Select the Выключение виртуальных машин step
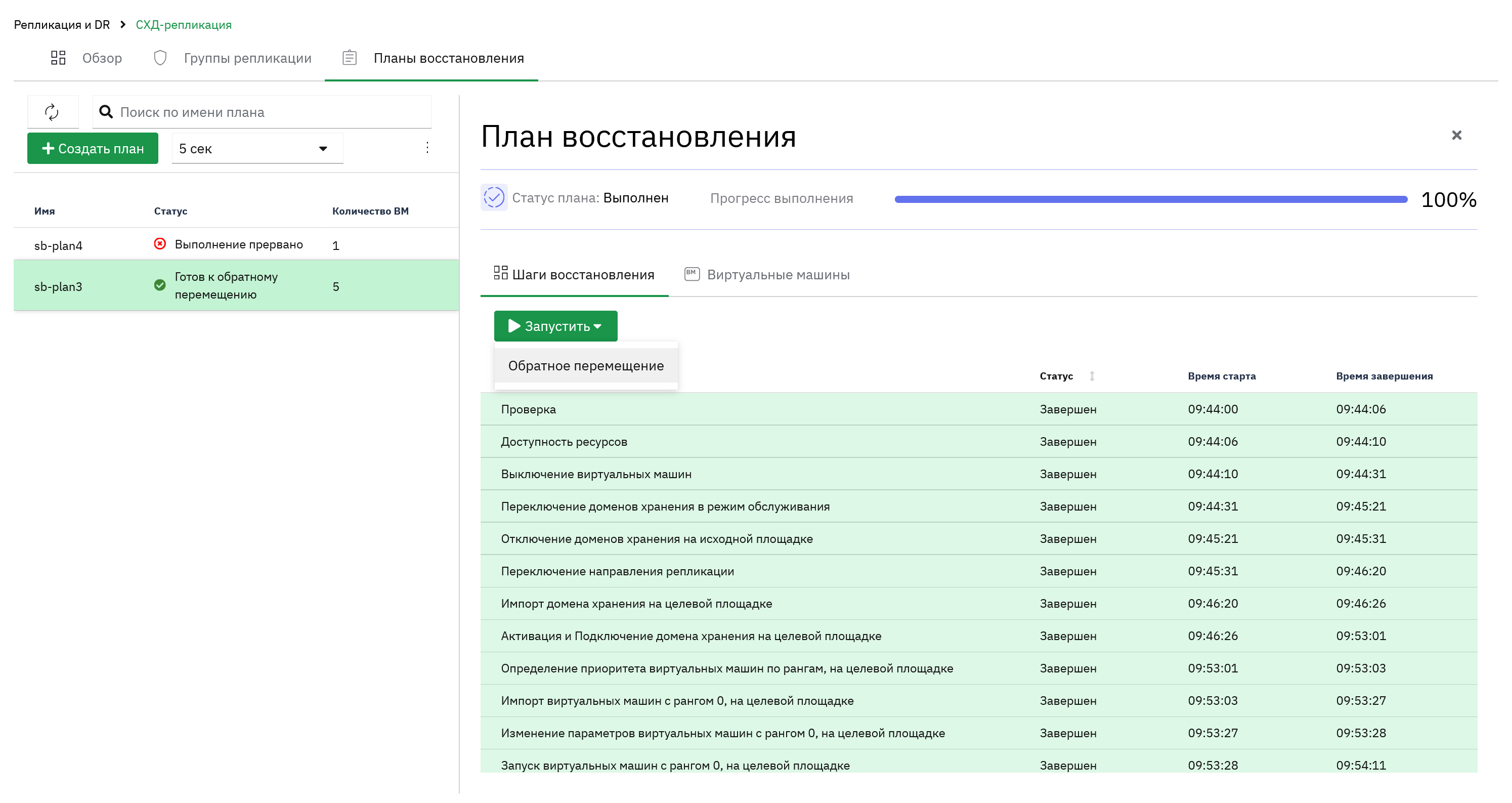 tap(978, 474)
